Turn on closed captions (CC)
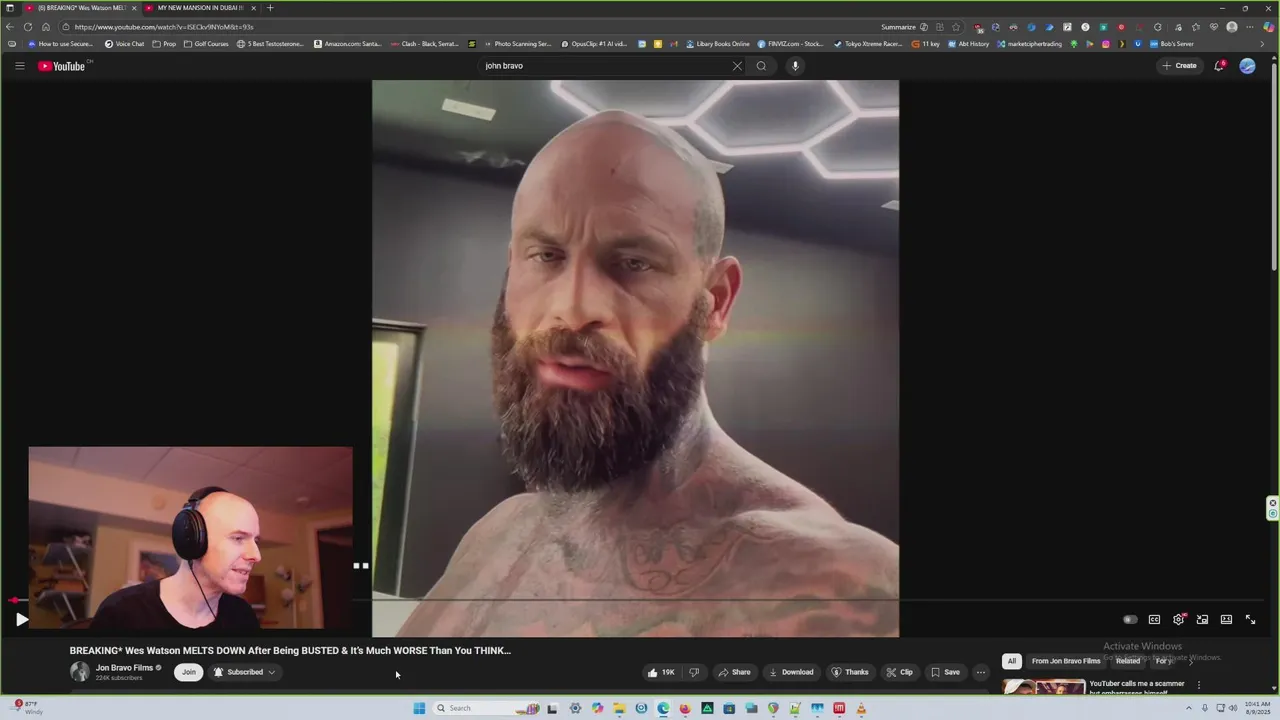 coord(1154,620)
